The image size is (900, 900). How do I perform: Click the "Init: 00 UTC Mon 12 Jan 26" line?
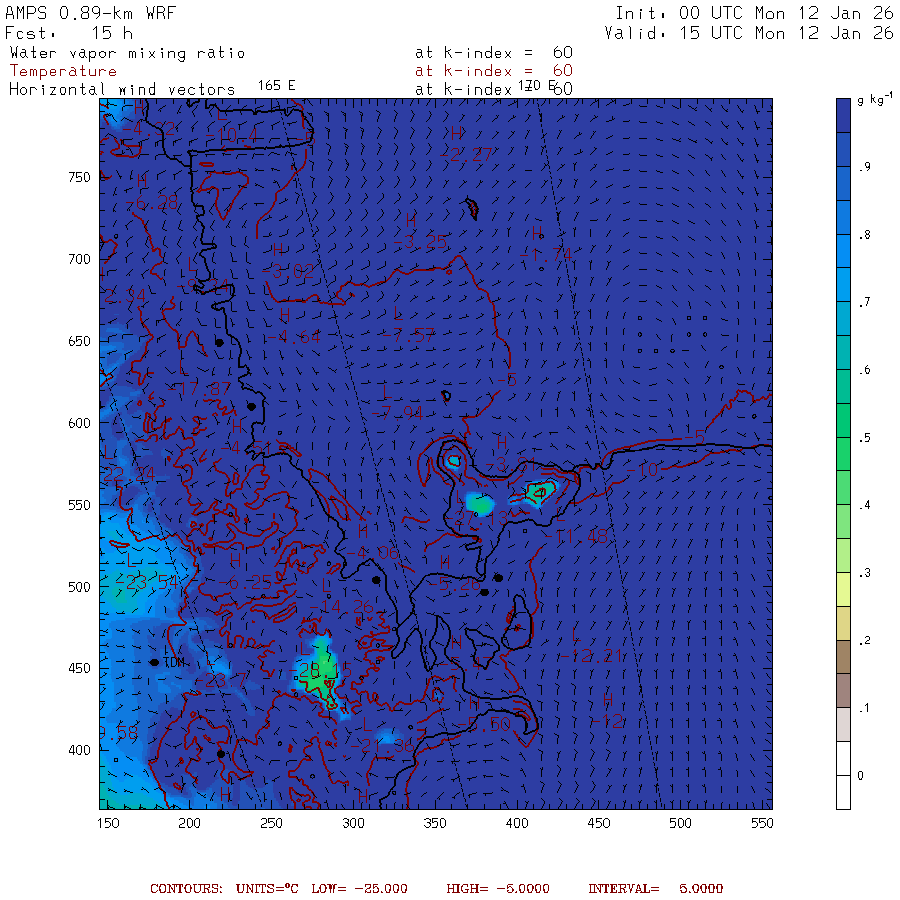tap(754, 13)
